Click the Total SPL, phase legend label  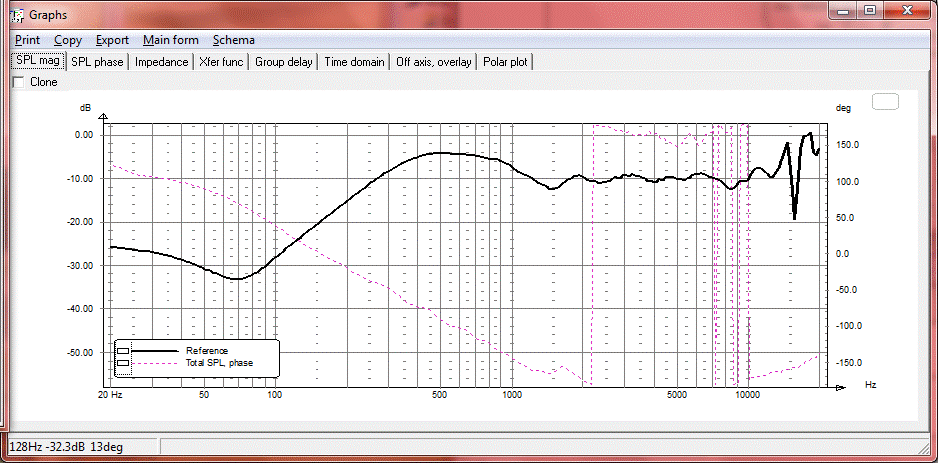click(220, 363)
